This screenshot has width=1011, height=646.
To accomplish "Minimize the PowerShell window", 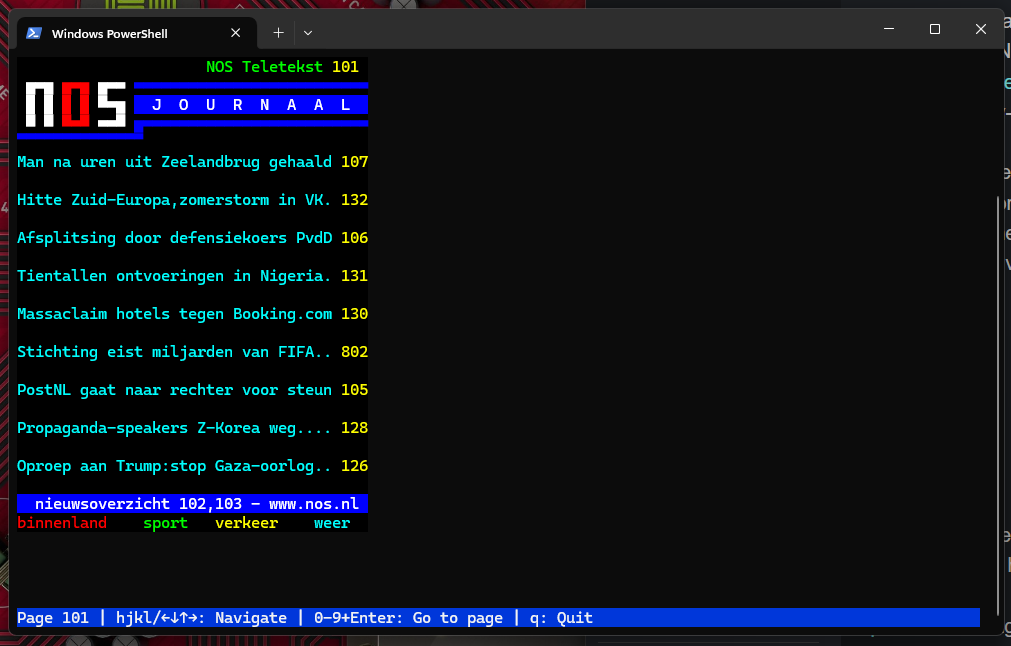I will click(x=888, y=29).
